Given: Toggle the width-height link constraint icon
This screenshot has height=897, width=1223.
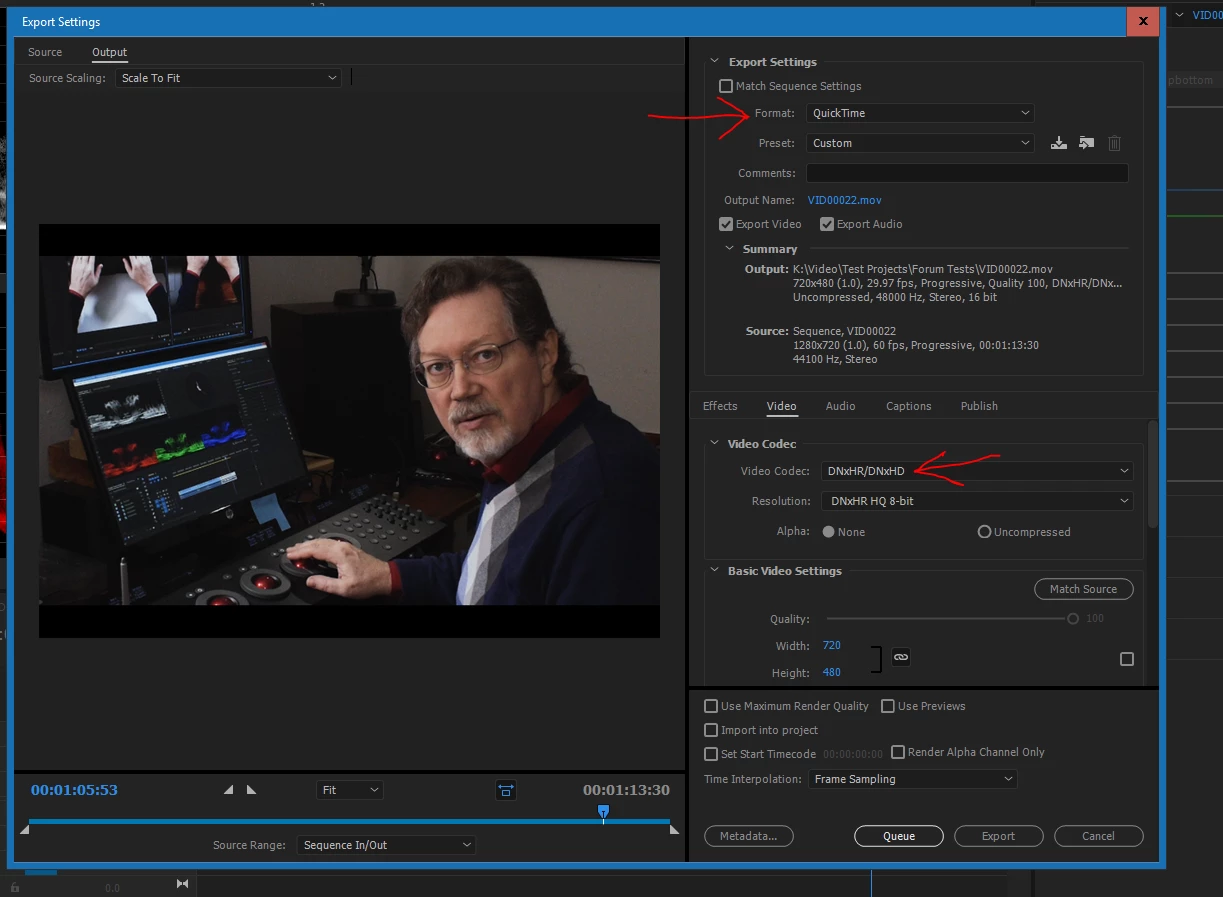Looking at the screenshot, I should point(901,657).
